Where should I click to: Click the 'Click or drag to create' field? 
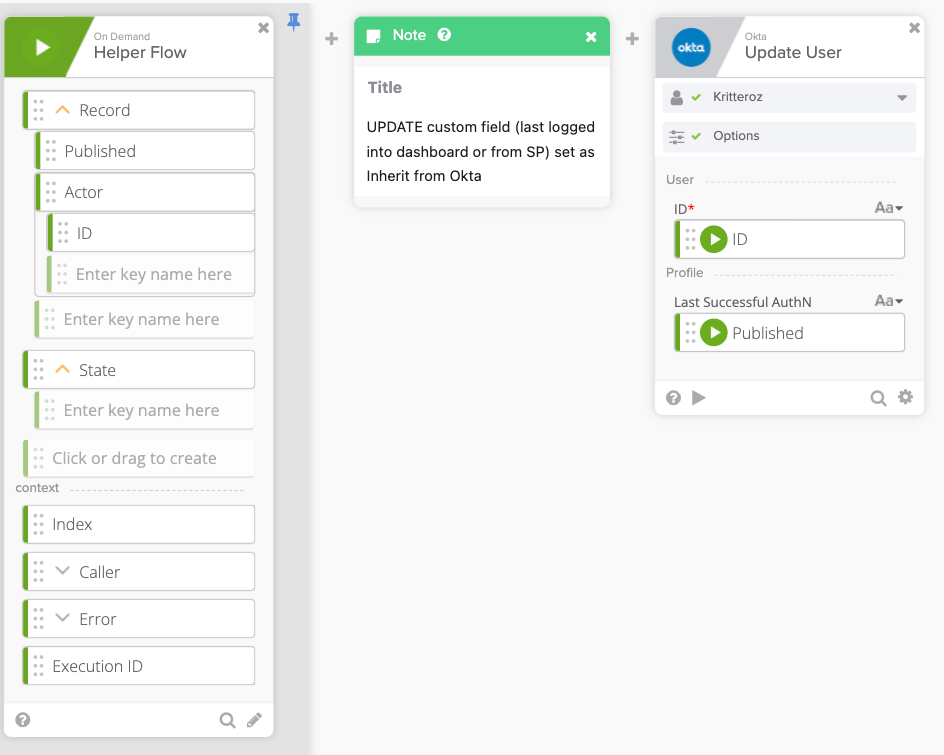tap(134, 458)
